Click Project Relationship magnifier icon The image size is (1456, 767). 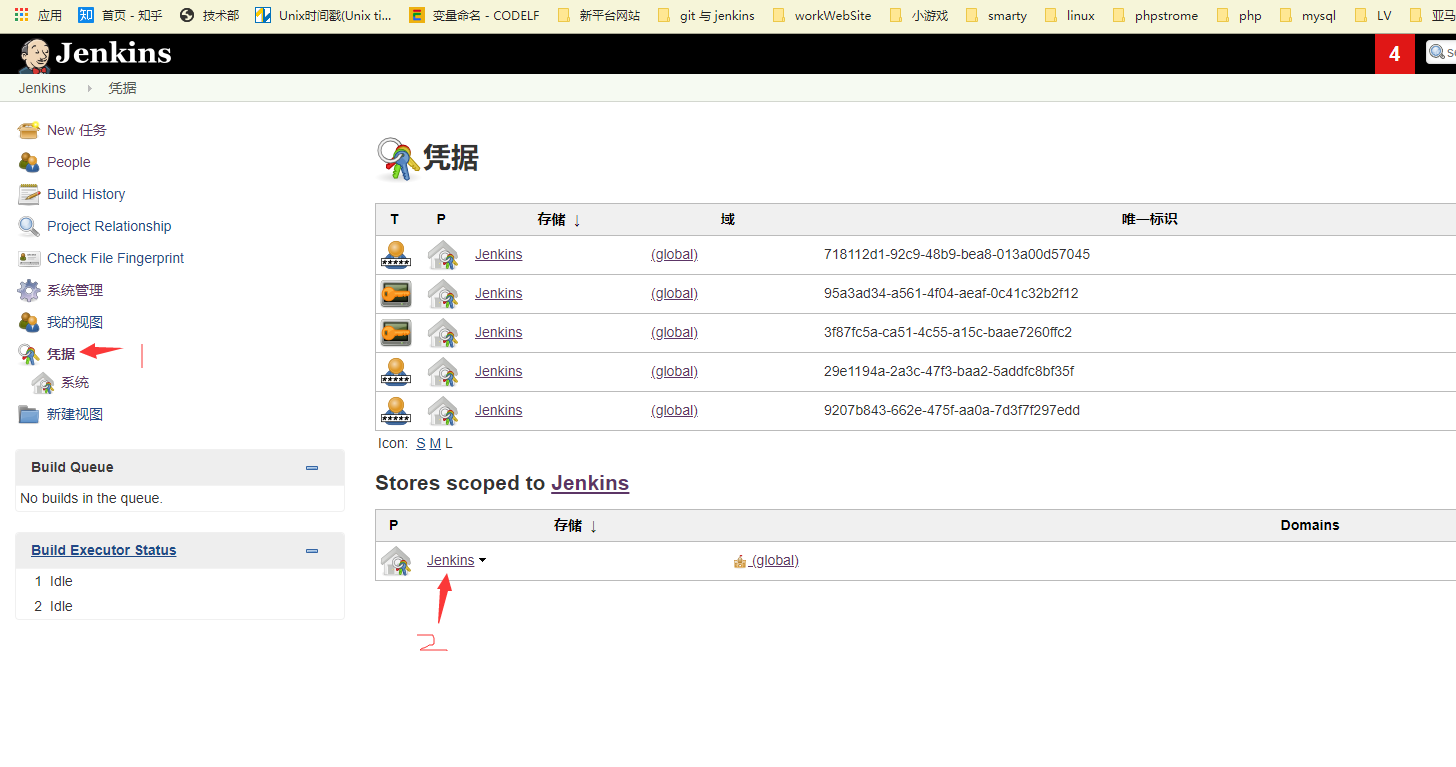pos(29,226)
